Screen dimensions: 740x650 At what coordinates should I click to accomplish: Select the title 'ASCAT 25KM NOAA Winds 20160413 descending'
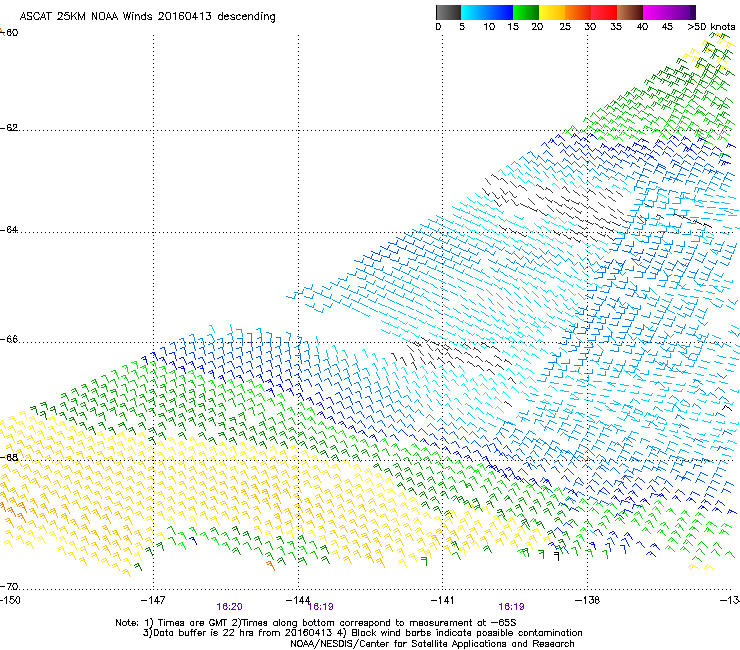click(147, 17)
